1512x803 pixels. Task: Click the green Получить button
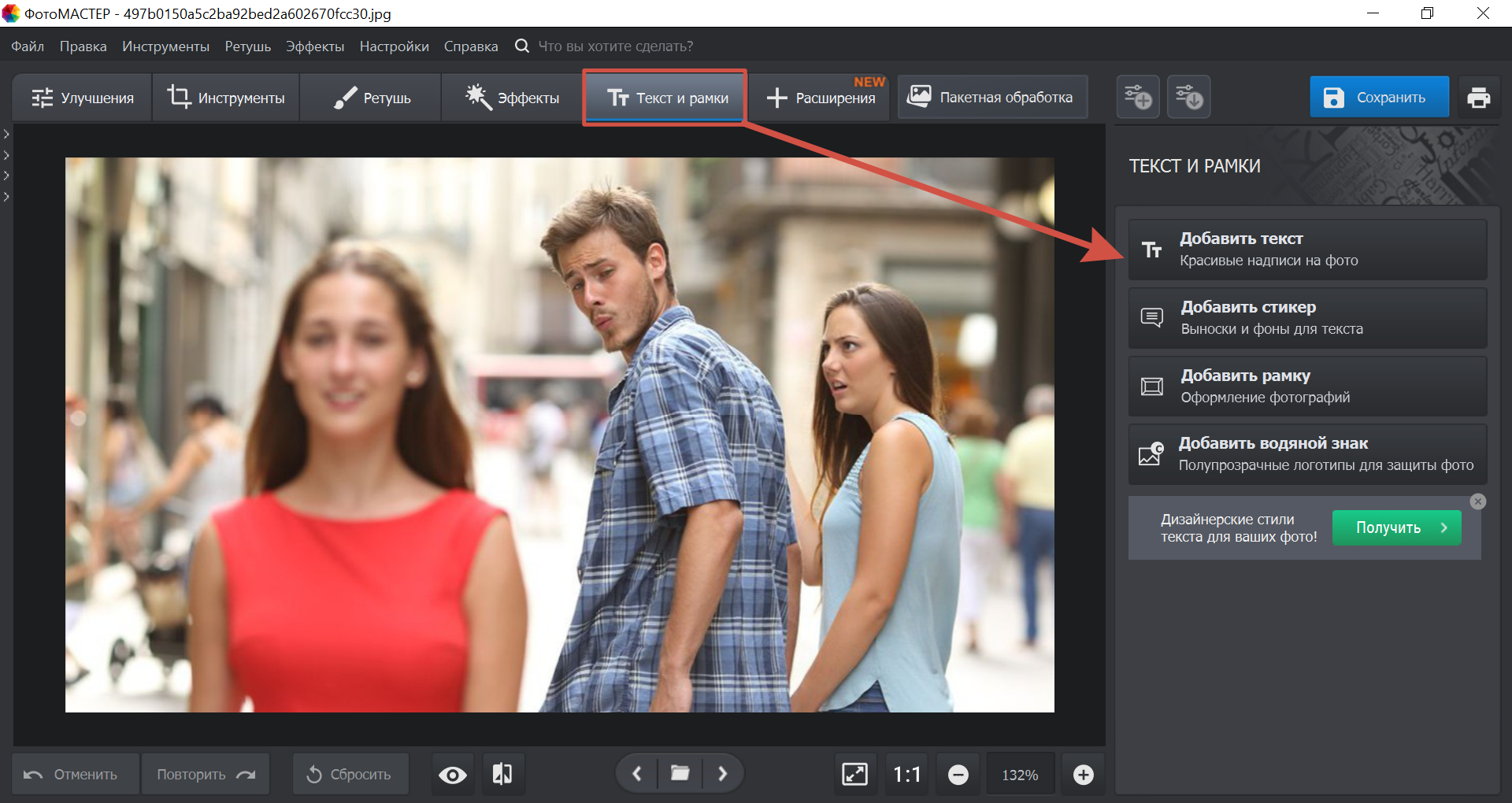pos(1396,527)
